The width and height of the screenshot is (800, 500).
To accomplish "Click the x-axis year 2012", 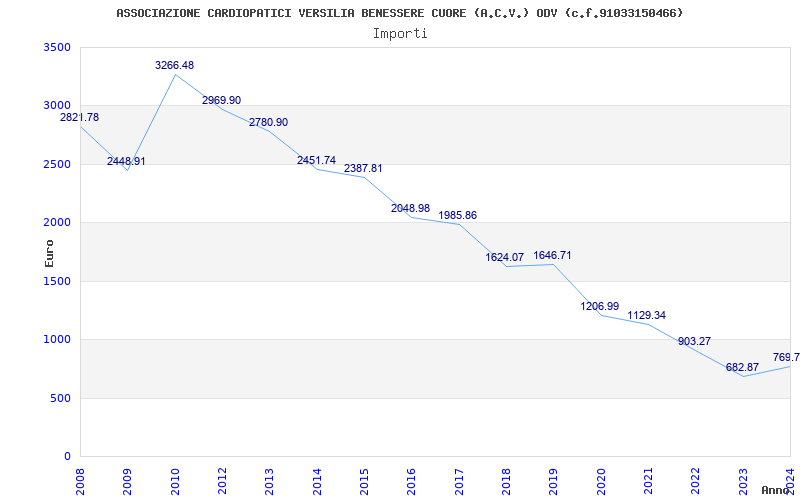I will point(222,481).
